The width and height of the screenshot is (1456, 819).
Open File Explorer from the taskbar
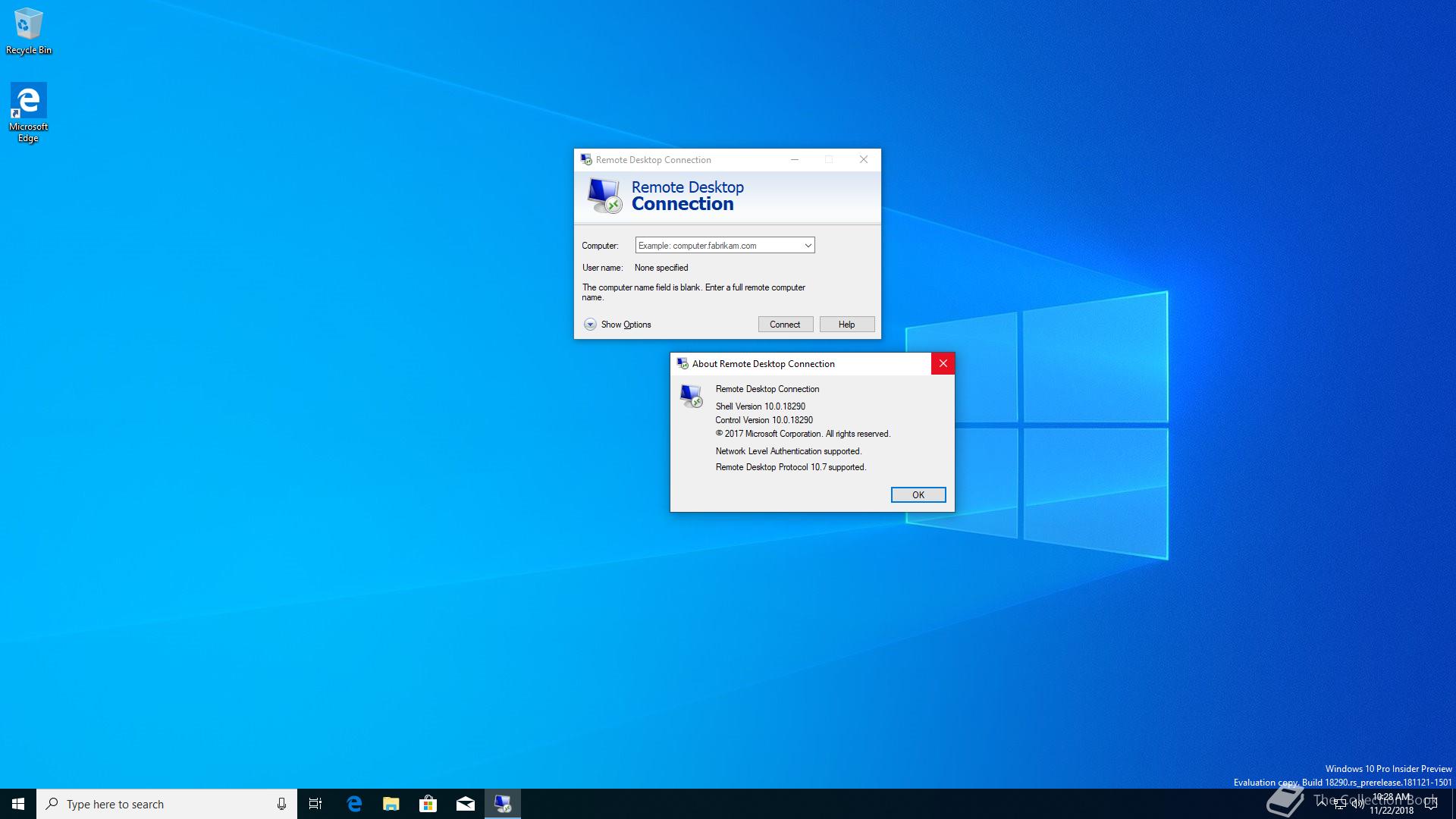pos(391,804)
